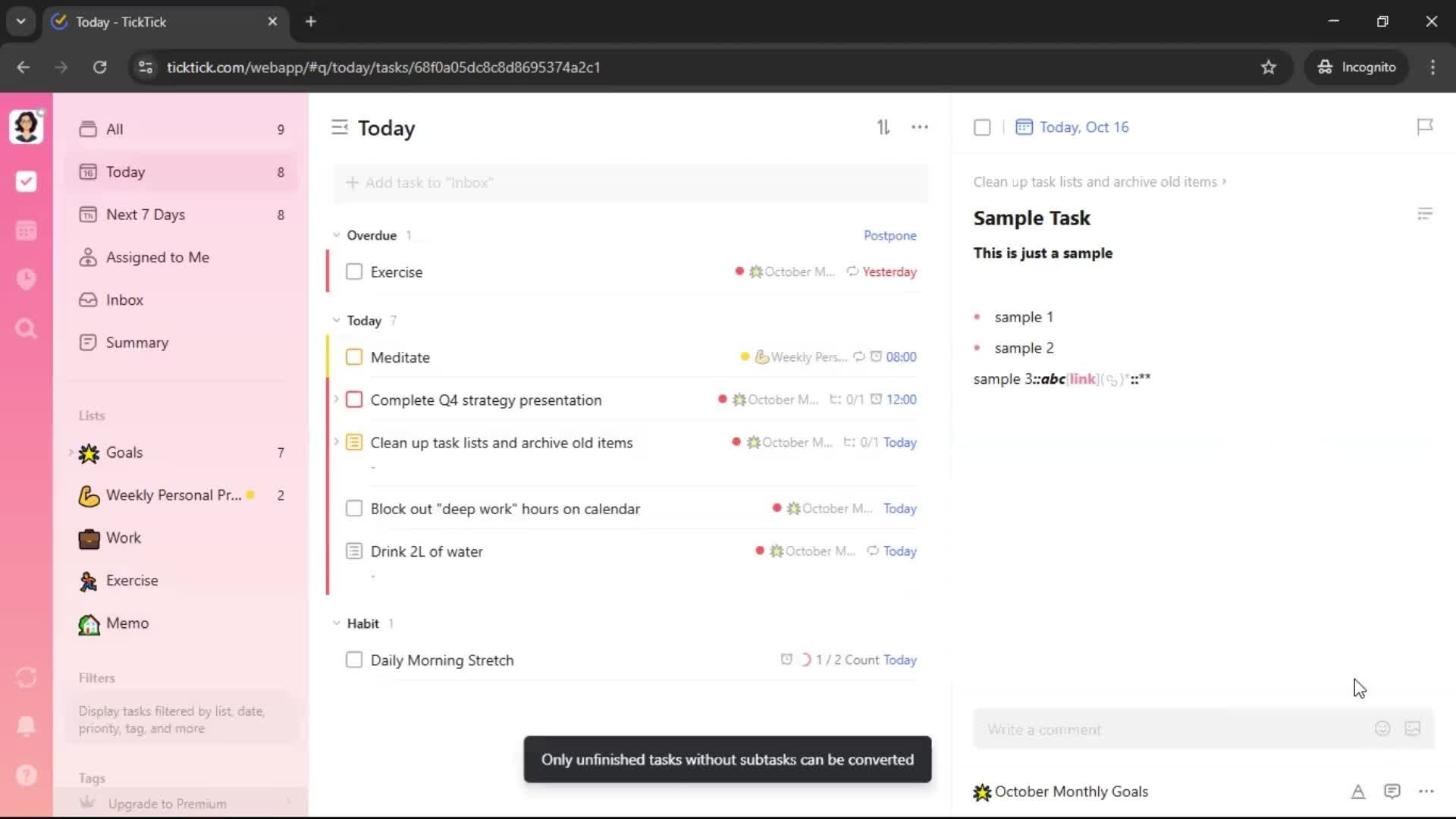
Task: Set priority using the flag icon
Action: 1425,127
